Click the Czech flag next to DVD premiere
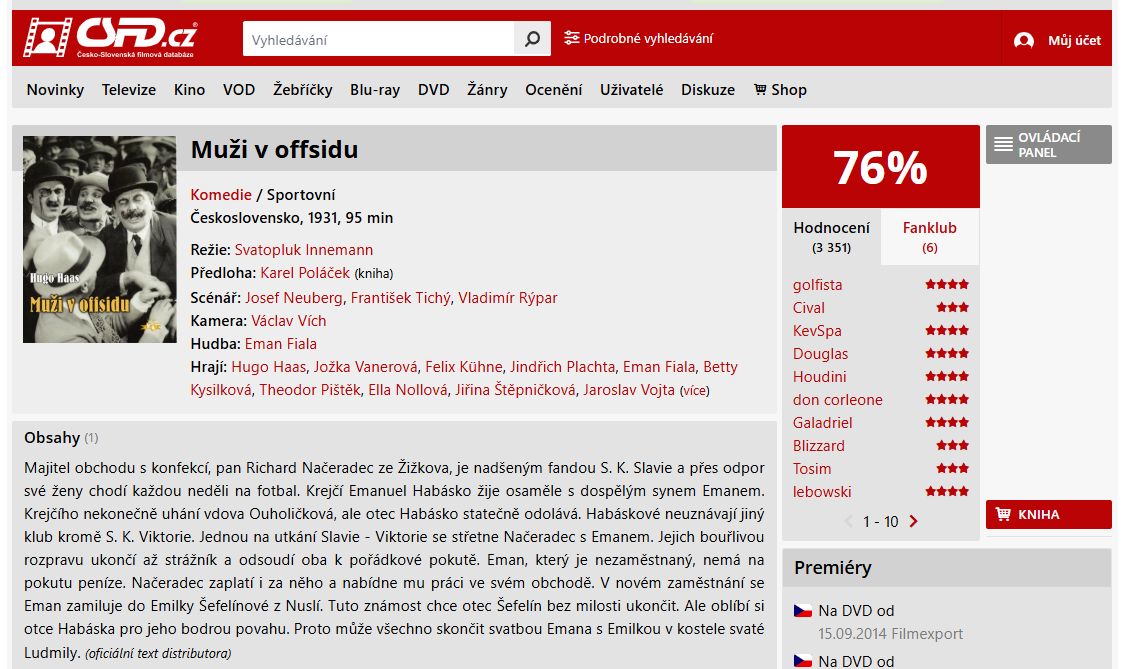The image size is (1123, 669). (x=803, y=611)
